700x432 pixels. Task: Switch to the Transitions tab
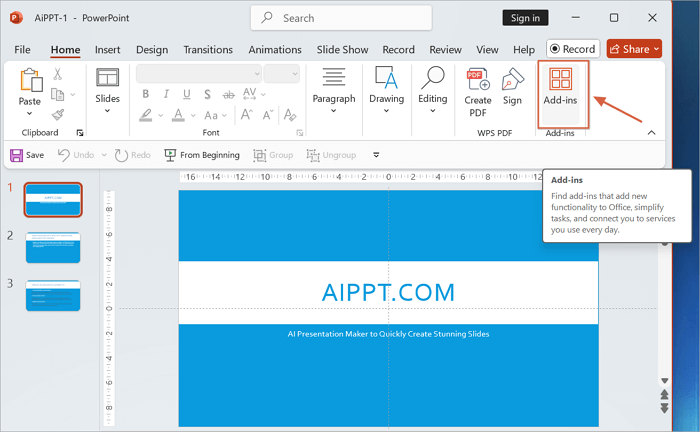(208, 50)
